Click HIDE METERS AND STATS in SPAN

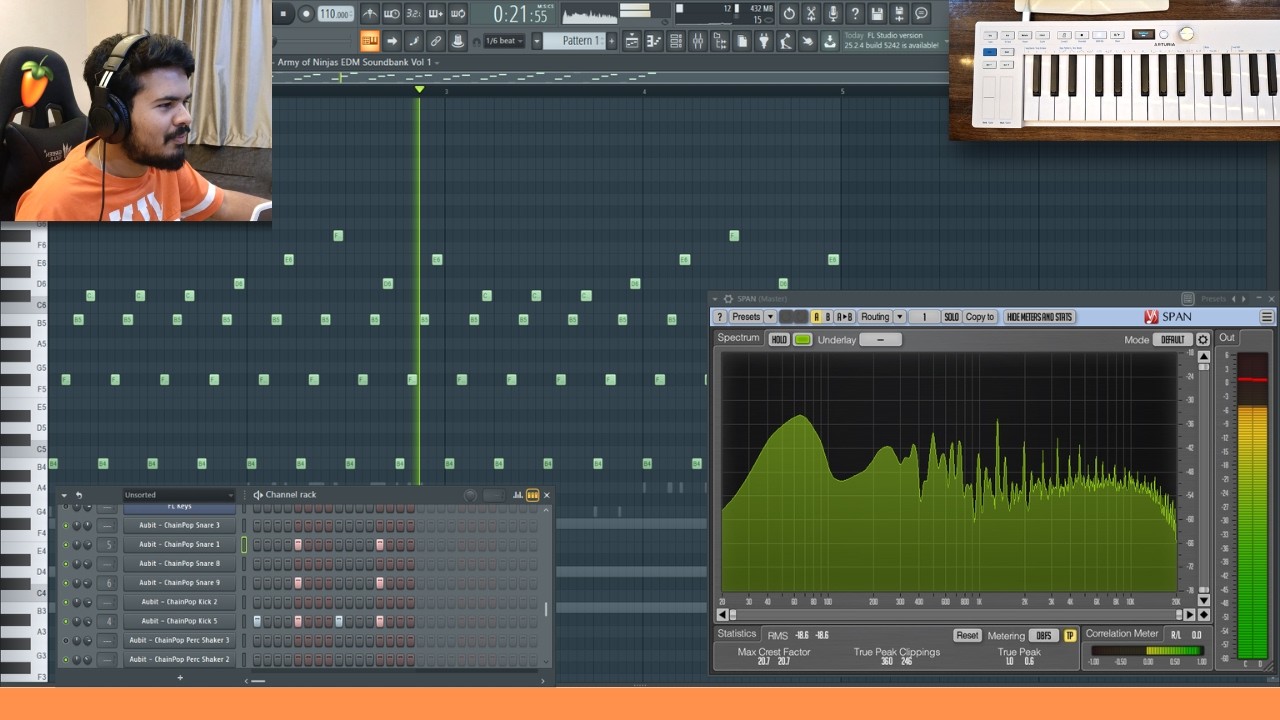click(x=1040, y=317)
